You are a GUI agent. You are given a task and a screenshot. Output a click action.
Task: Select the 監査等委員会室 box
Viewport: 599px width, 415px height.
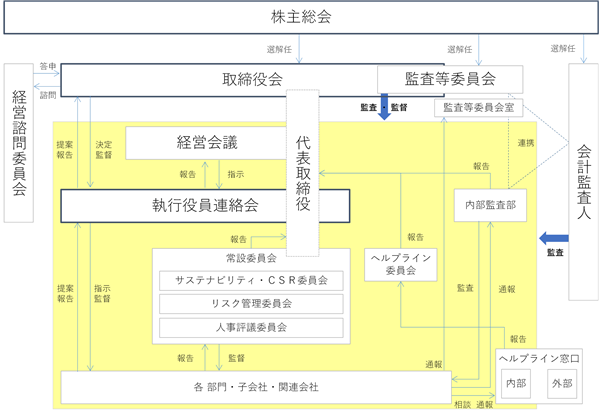pyautogui.click(x=478, y=108)
